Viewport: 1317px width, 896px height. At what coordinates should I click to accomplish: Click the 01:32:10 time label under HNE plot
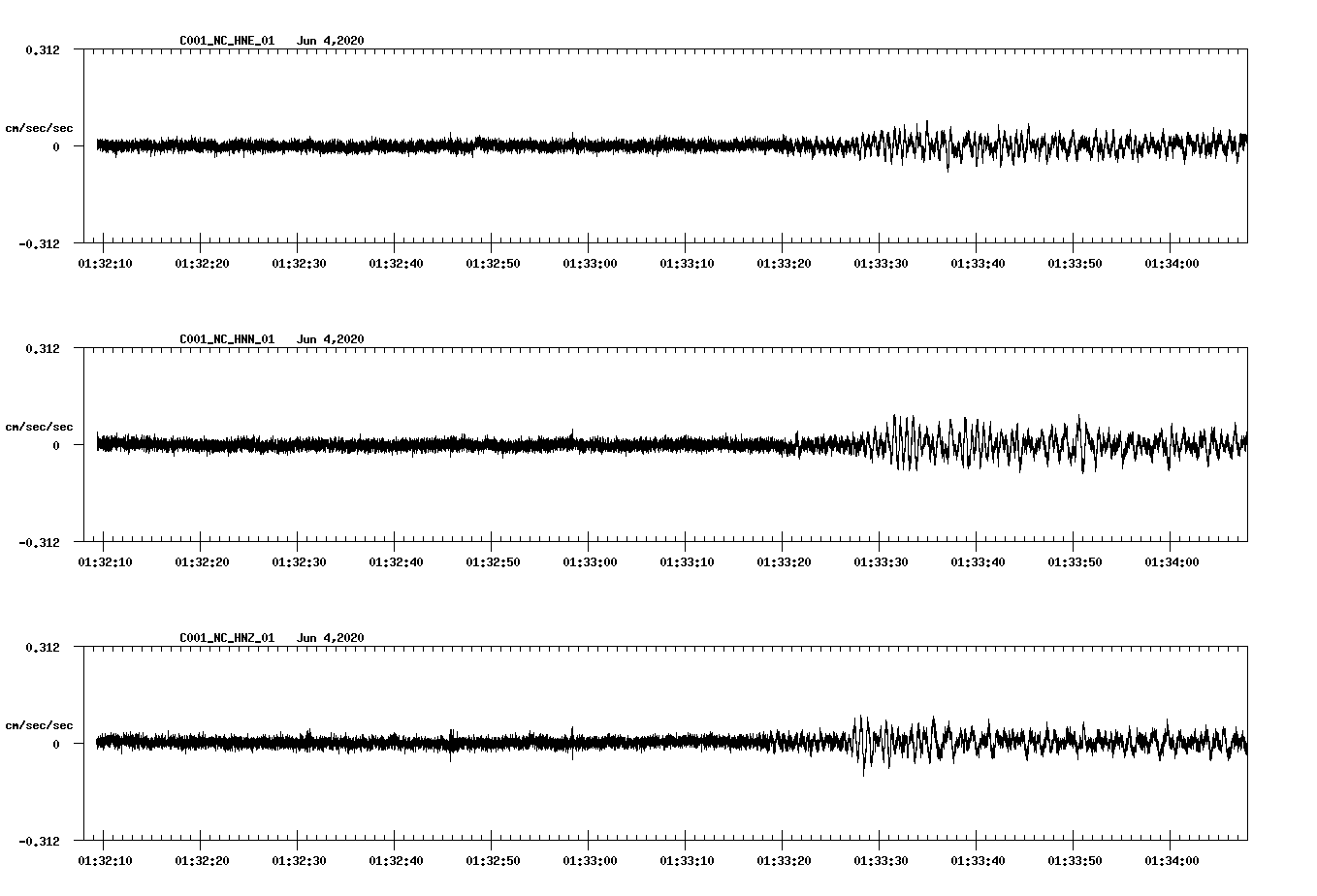point(105,264)
